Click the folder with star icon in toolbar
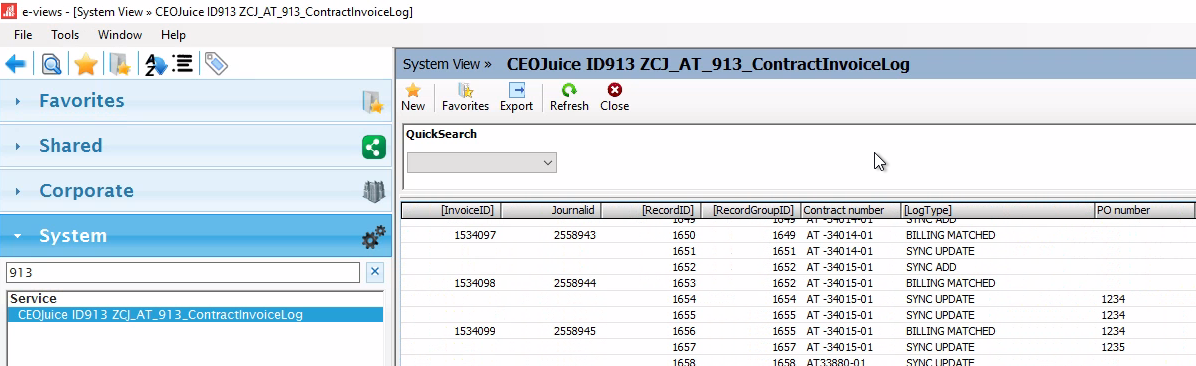The width and height of the screenshot is (1196, 366). tap(121, 64)
